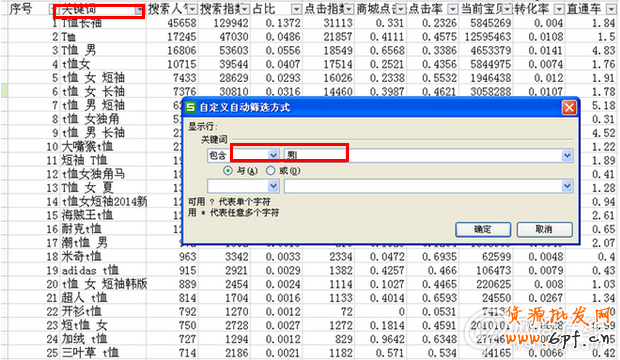
Task: Expand the first filter value dropdown arrow
Action: [x=567, y=155]
